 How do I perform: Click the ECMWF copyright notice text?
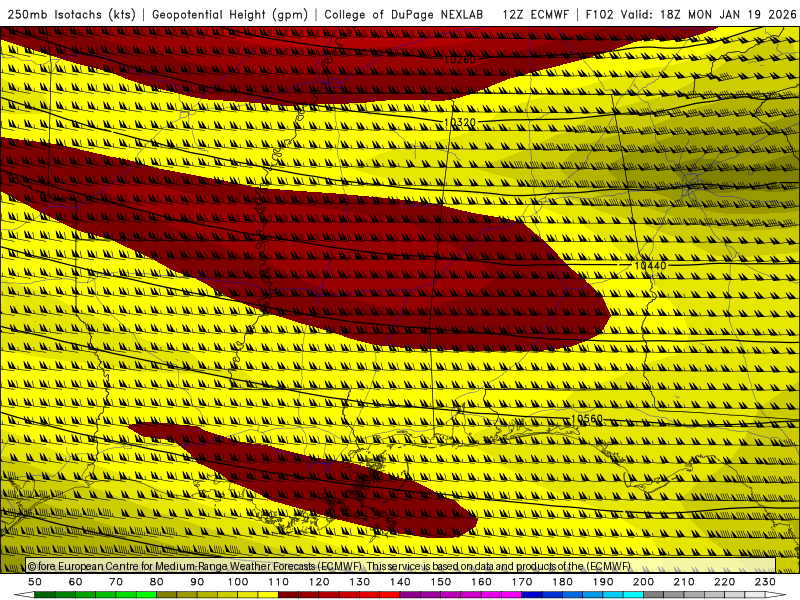pyautogui.click(x=329, y=566)
